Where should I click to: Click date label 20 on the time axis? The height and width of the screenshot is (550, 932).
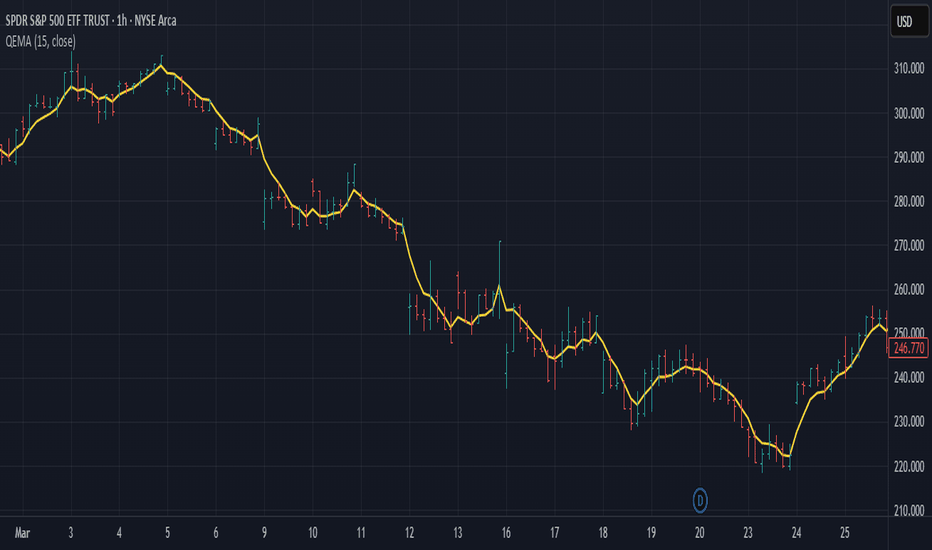coord(700,533)
